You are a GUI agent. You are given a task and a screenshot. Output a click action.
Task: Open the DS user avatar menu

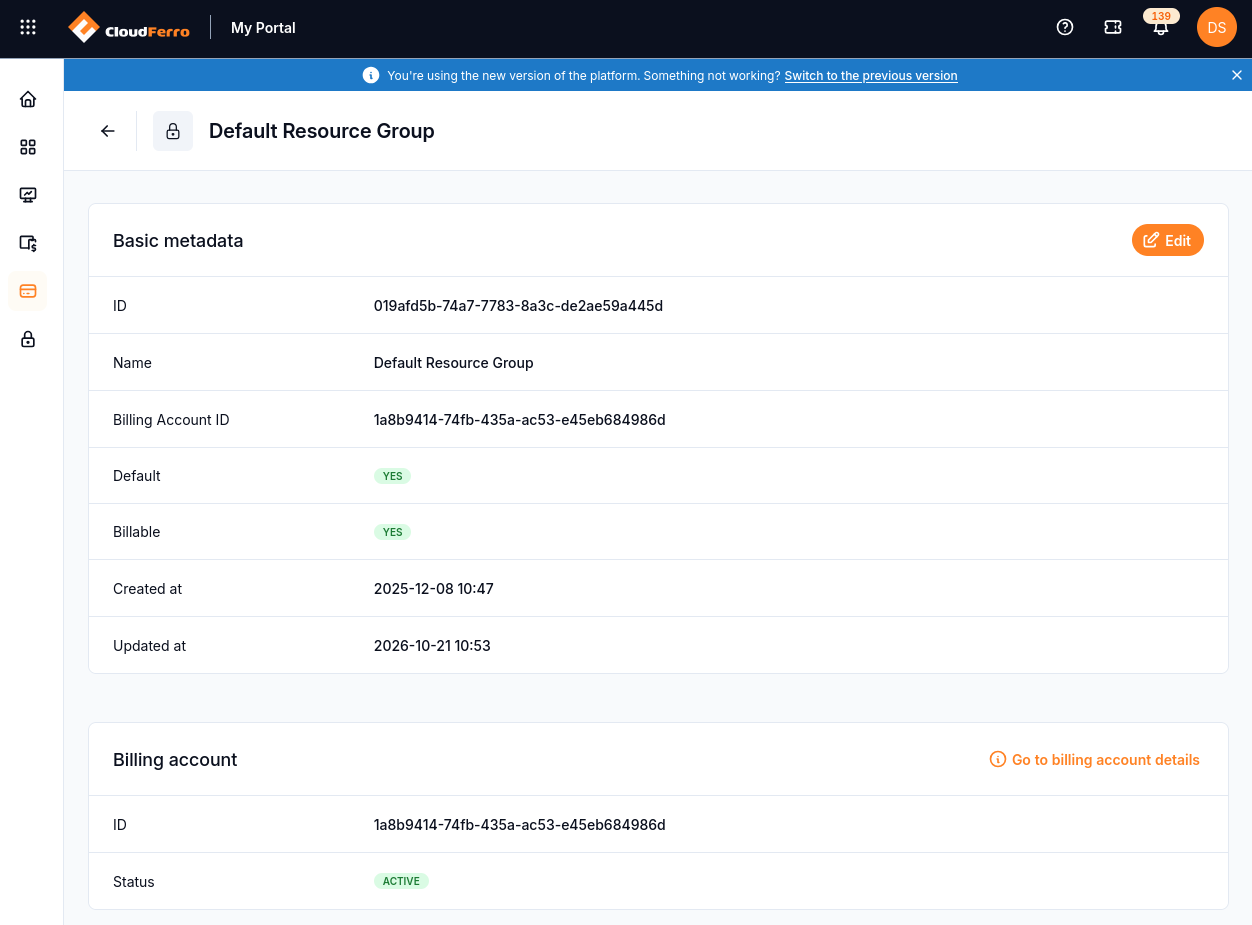coord(1217,28)
